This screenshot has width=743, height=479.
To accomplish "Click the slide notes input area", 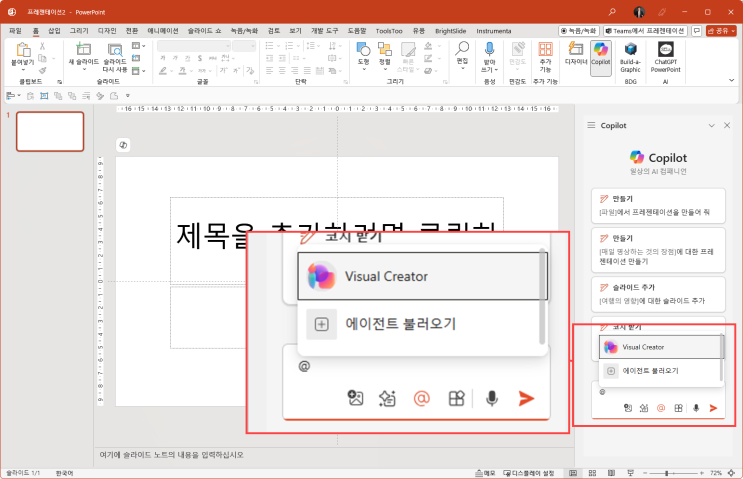I will [x=334, y=455].
